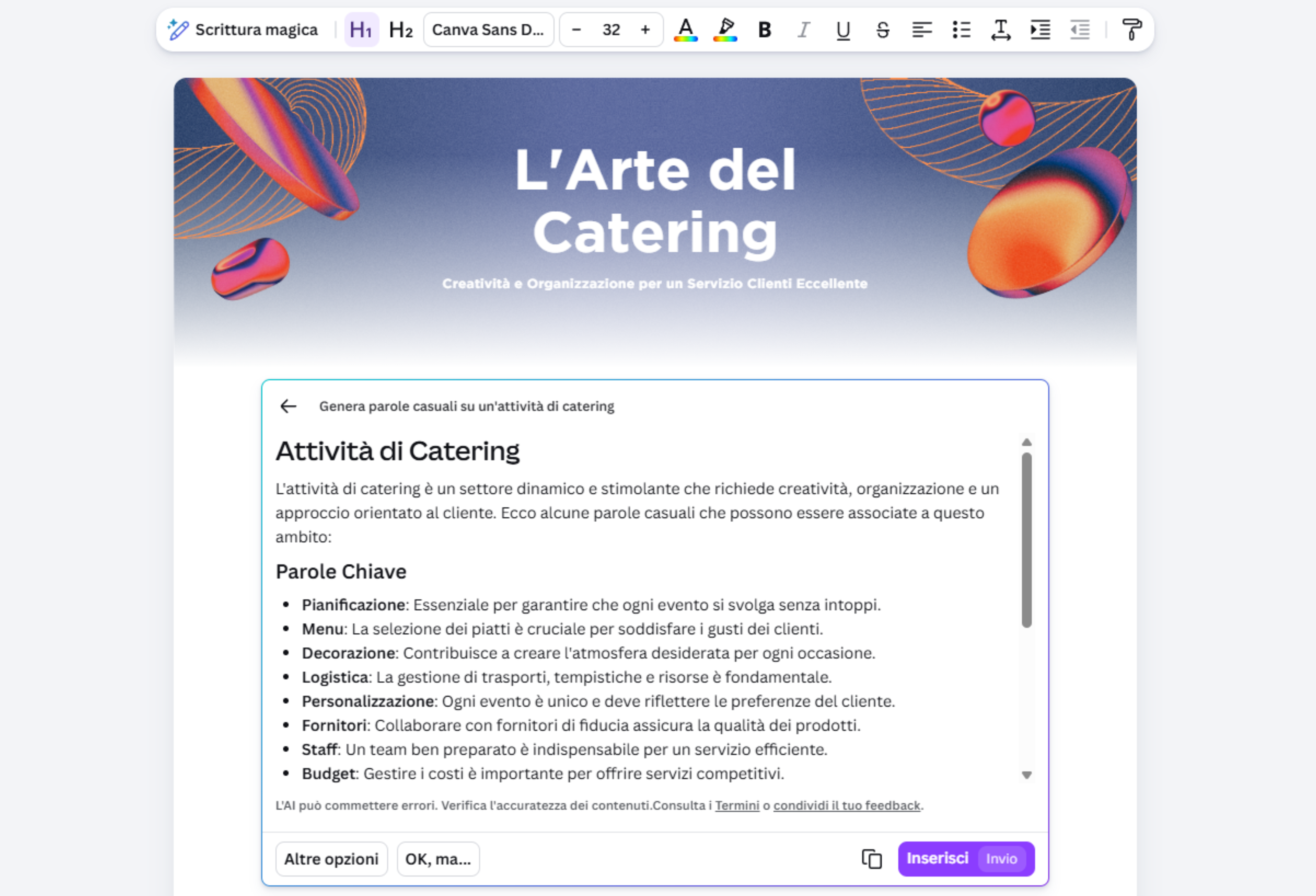The height and width of the screenshot is (896, 1316).
Task: Click the Menu bullet item
Action: click(562, 629)
